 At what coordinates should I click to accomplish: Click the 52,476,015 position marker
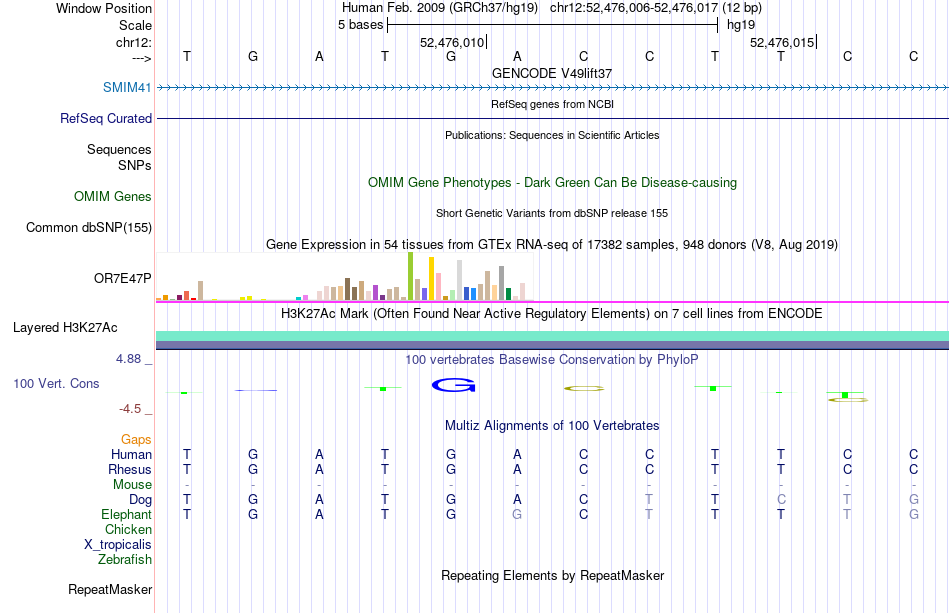coord(782,42)
